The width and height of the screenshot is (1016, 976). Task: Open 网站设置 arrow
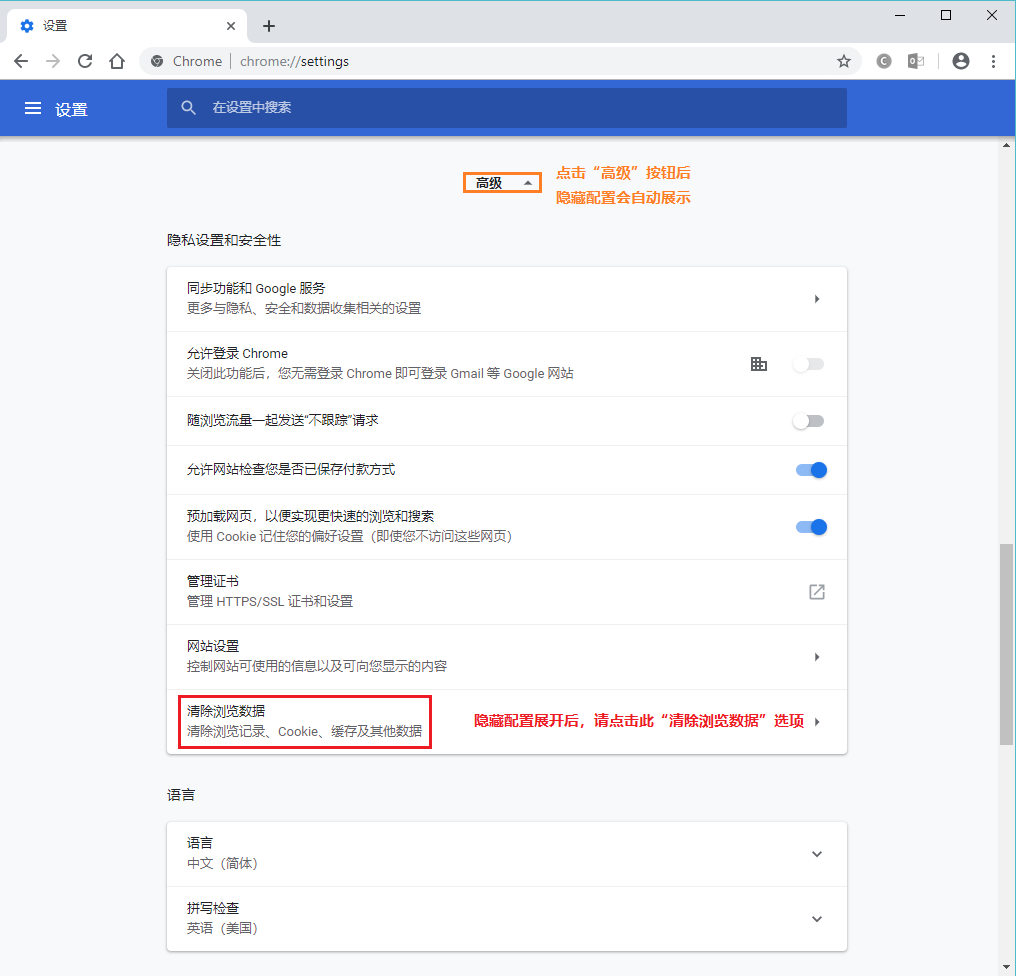point(816,656)
